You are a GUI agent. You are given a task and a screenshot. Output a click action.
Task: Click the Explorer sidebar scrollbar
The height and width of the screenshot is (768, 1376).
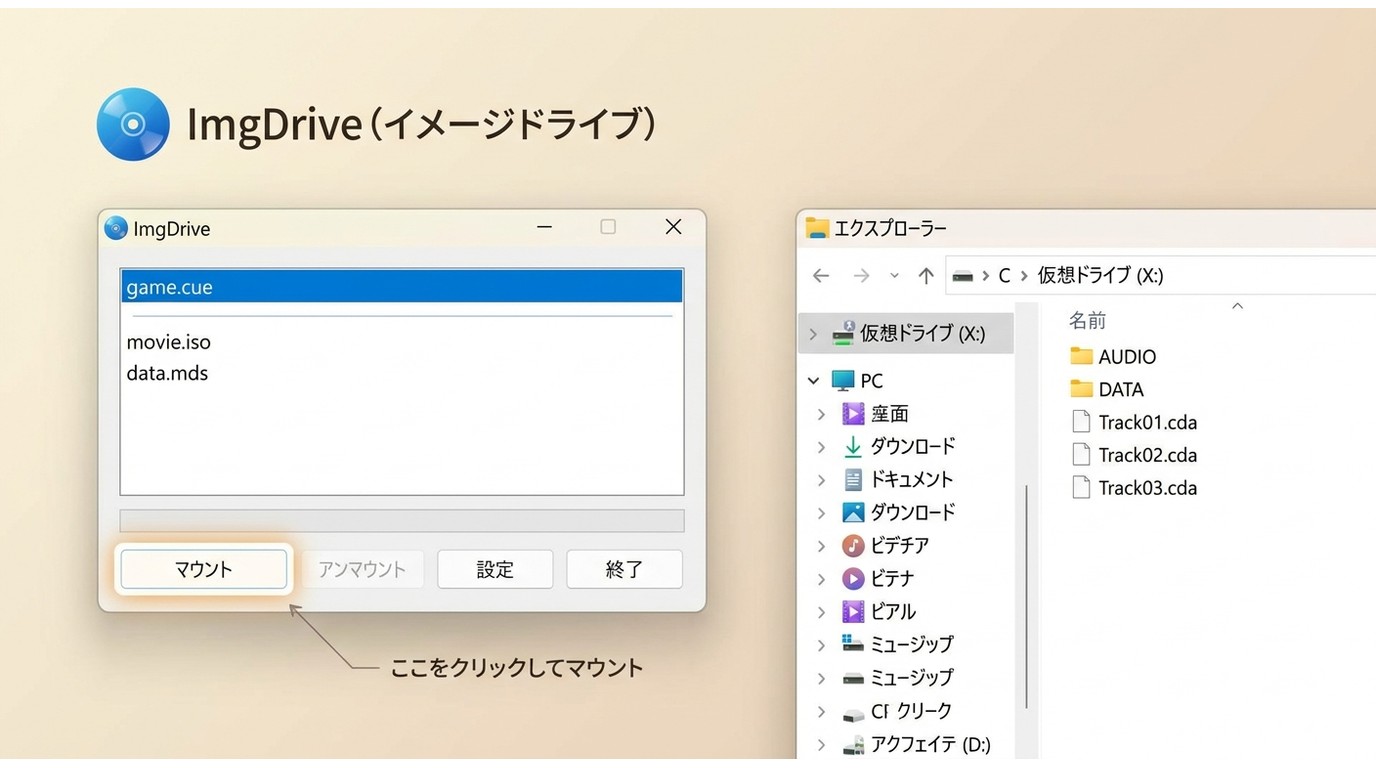(1026, 596)
